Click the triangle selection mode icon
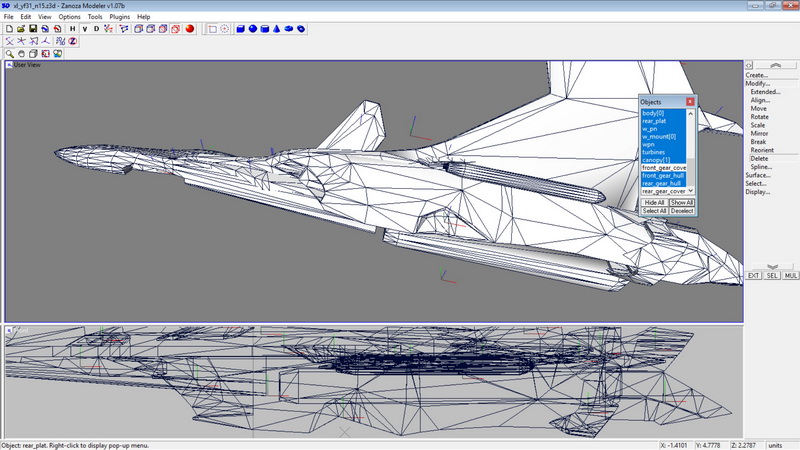This screenshot has width=800, height=450. [x=124, y=29]
